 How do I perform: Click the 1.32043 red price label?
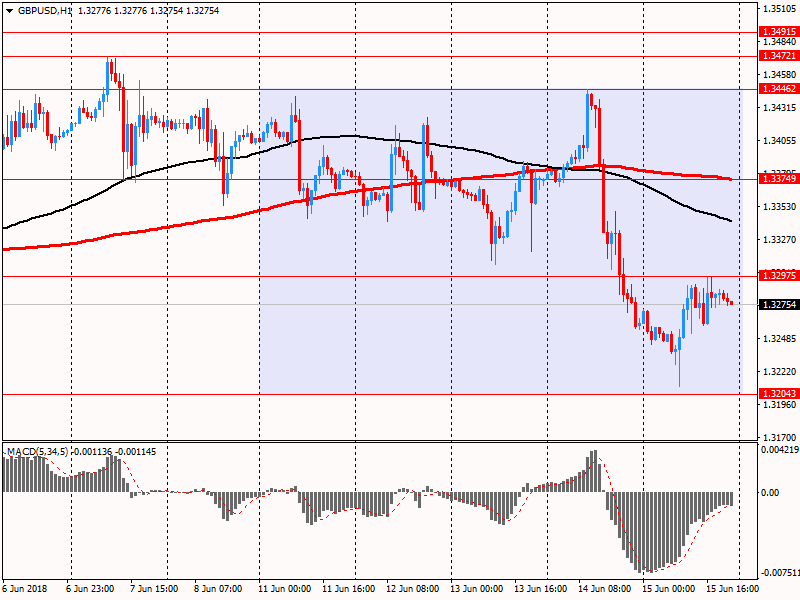coord(779,394)
